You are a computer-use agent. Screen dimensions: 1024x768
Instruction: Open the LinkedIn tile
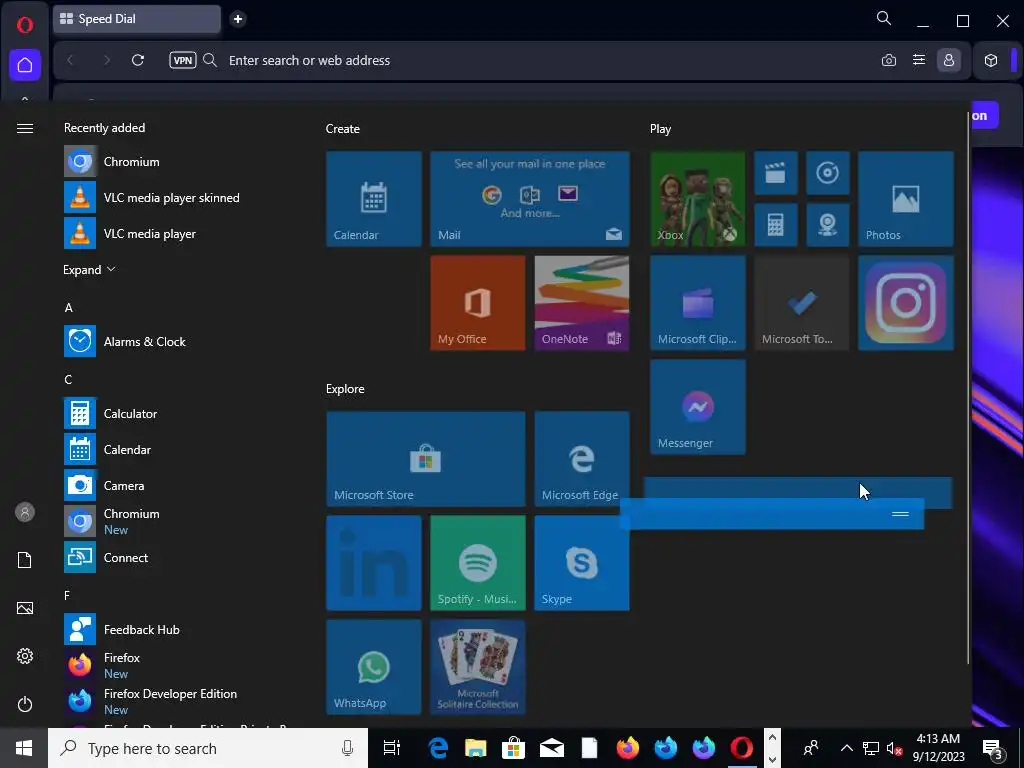click(374, 563)
